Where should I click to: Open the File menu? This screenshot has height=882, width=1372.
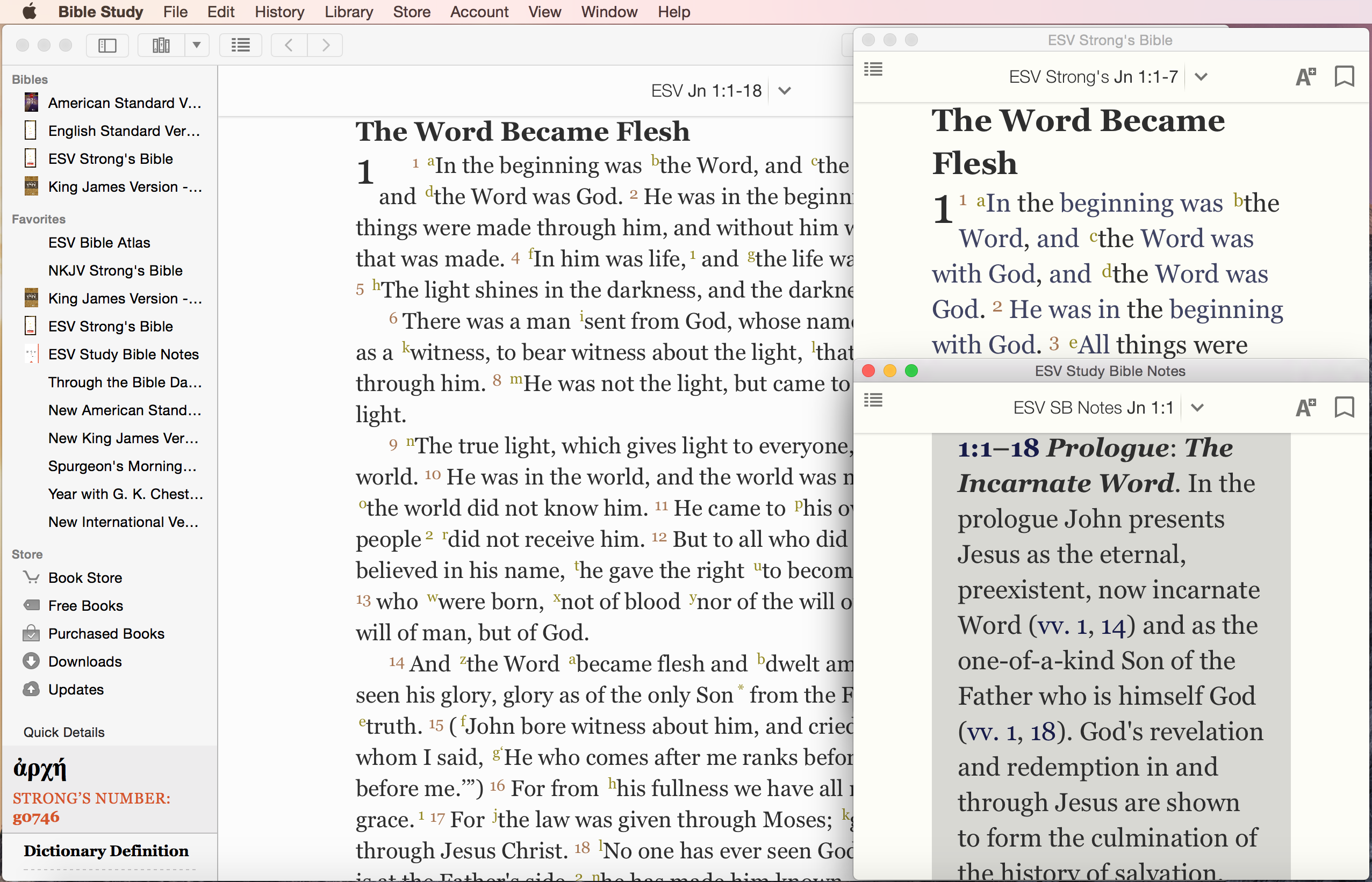click(x=175, y=11)
